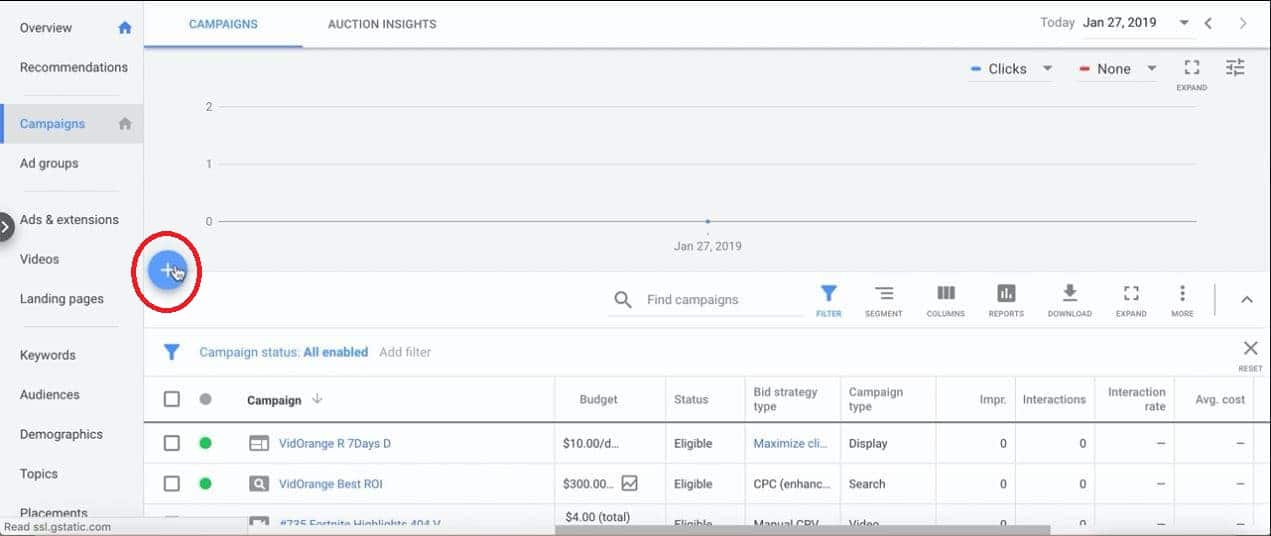This screenshot has height=536, width=1271.
Task: Click the Add filter text
Action: click(405, 352)
